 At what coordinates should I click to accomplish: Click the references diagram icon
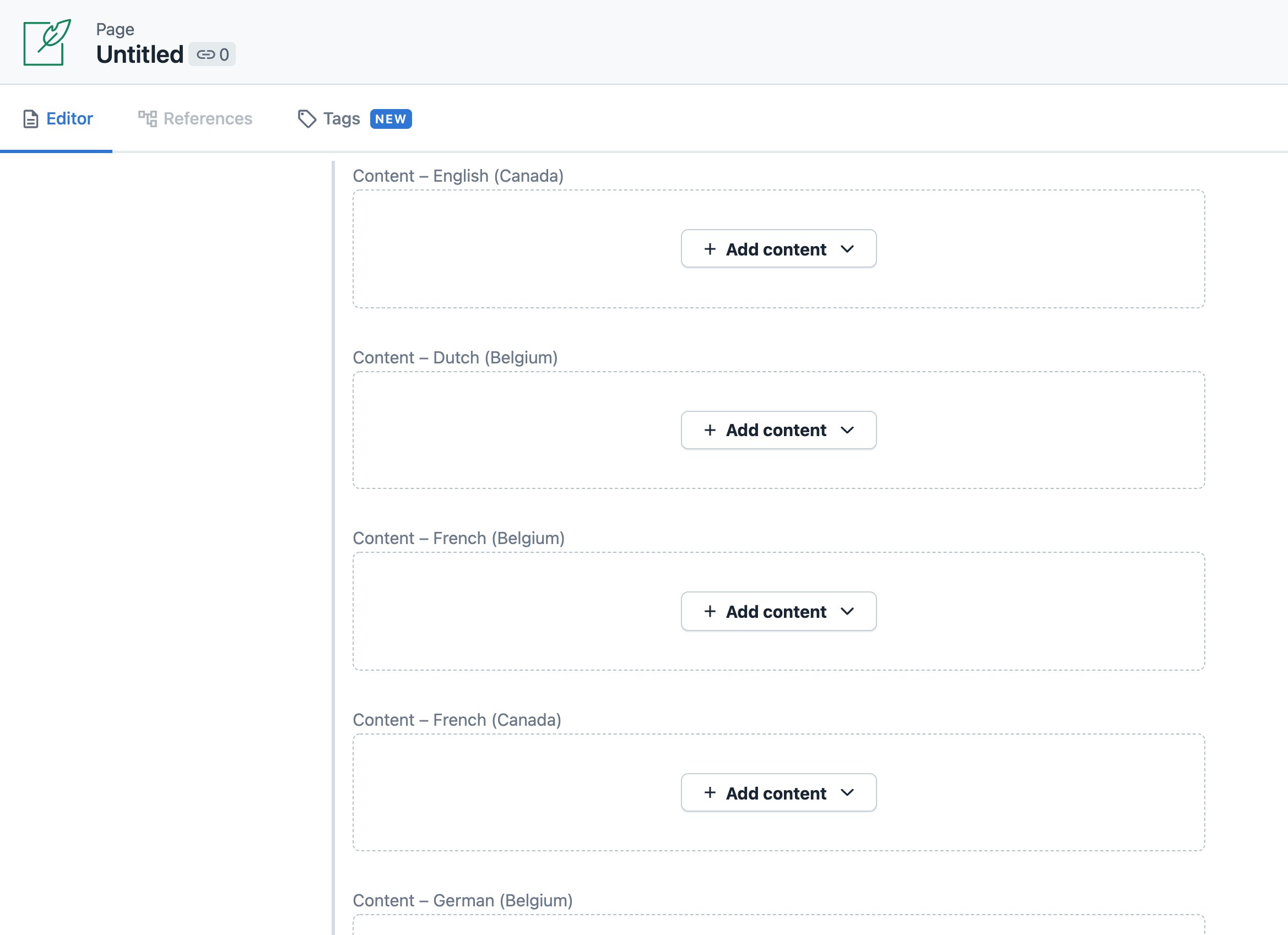tap(147, 118)
